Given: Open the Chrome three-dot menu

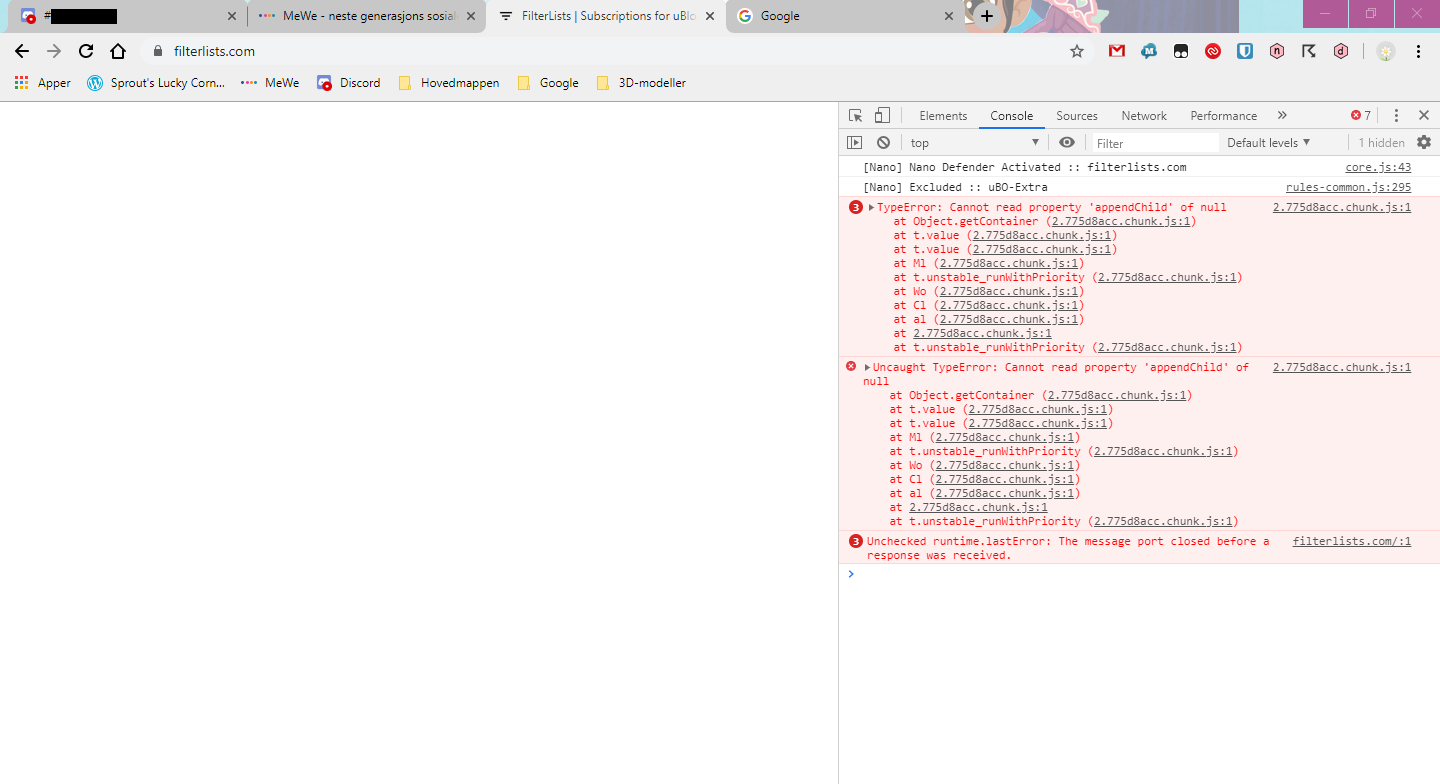Looking at the screenshot, I should tap(1418, 51).
